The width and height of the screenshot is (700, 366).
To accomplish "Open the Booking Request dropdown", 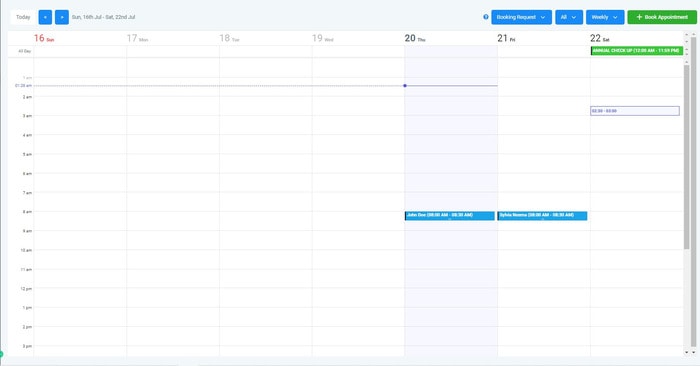I will tap(521, 17).
